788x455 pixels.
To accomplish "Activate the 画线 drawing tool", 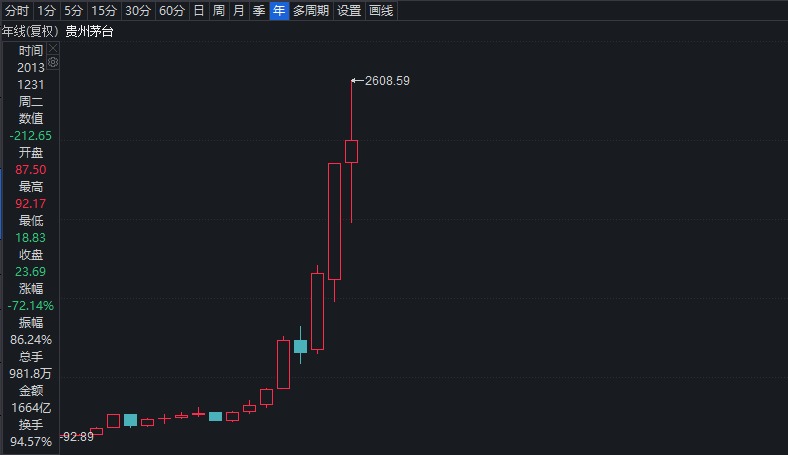I will click(x=381, y=11).
